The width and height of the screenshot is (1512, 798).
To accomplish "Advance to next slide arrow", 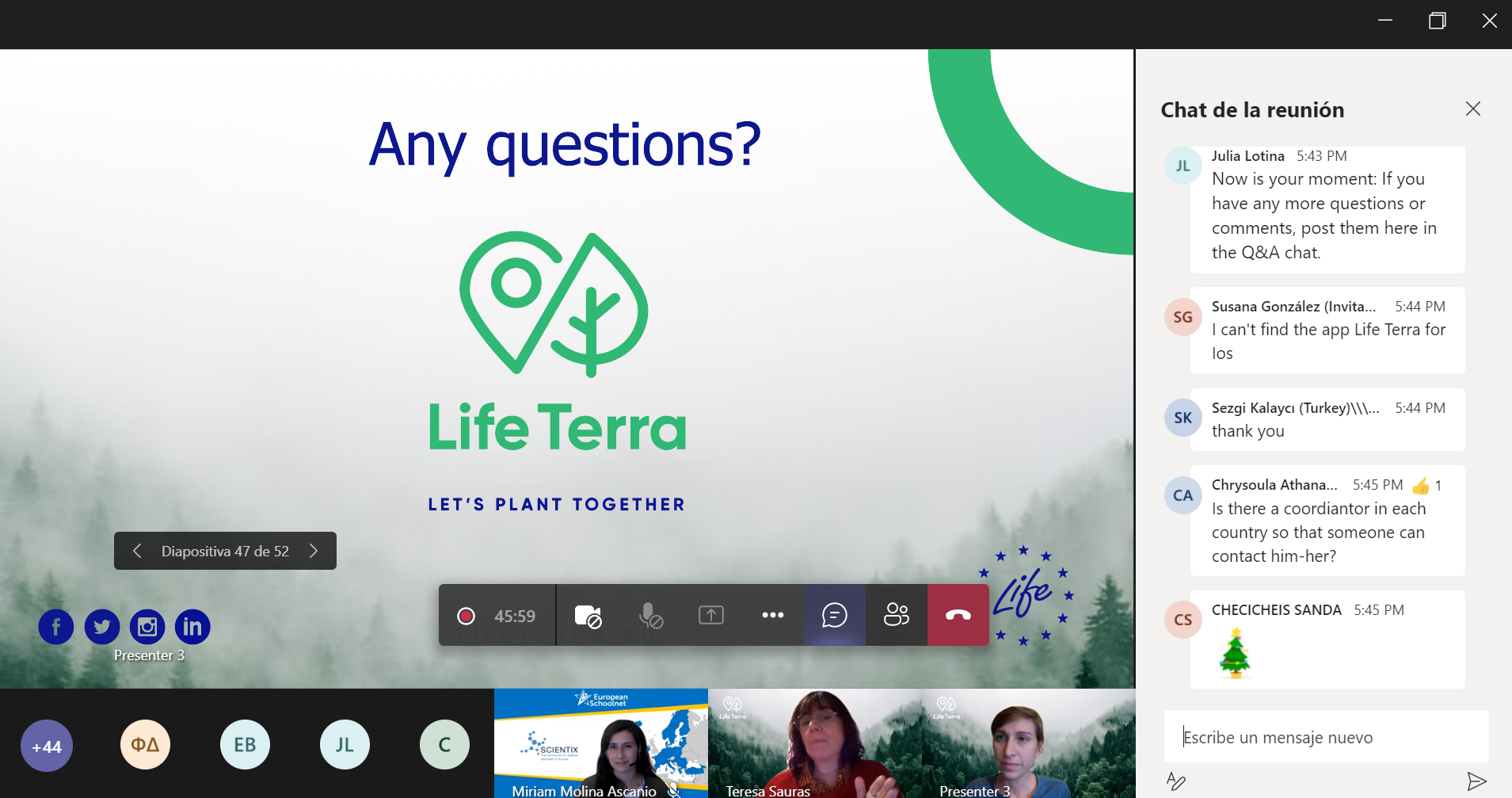I will [314, 551].
